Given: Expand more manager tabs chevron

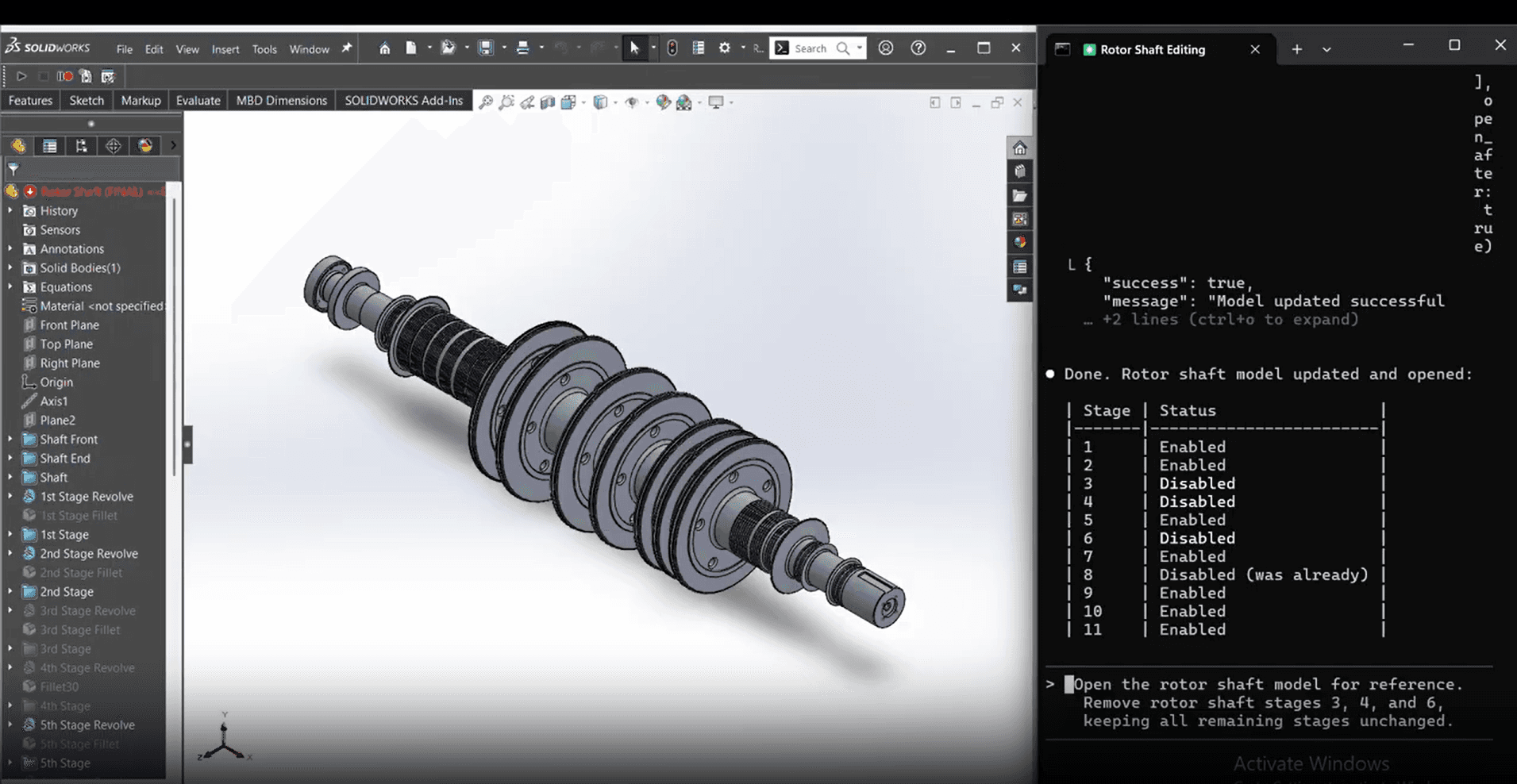Looking at the screenshot, I should 173,146.
